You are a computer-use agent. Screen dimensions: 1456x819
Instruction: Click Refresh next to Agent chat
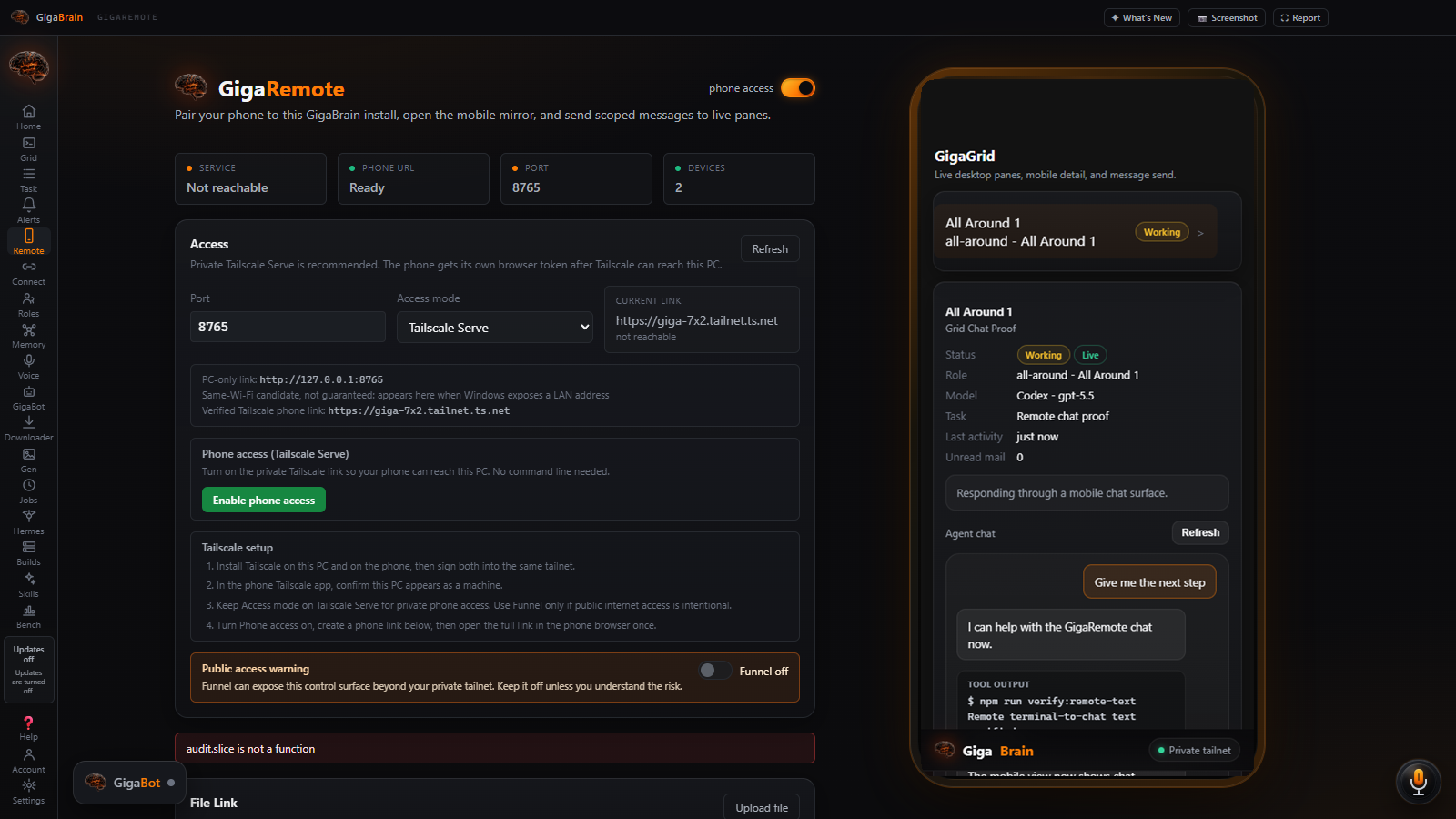(1200, 532)
